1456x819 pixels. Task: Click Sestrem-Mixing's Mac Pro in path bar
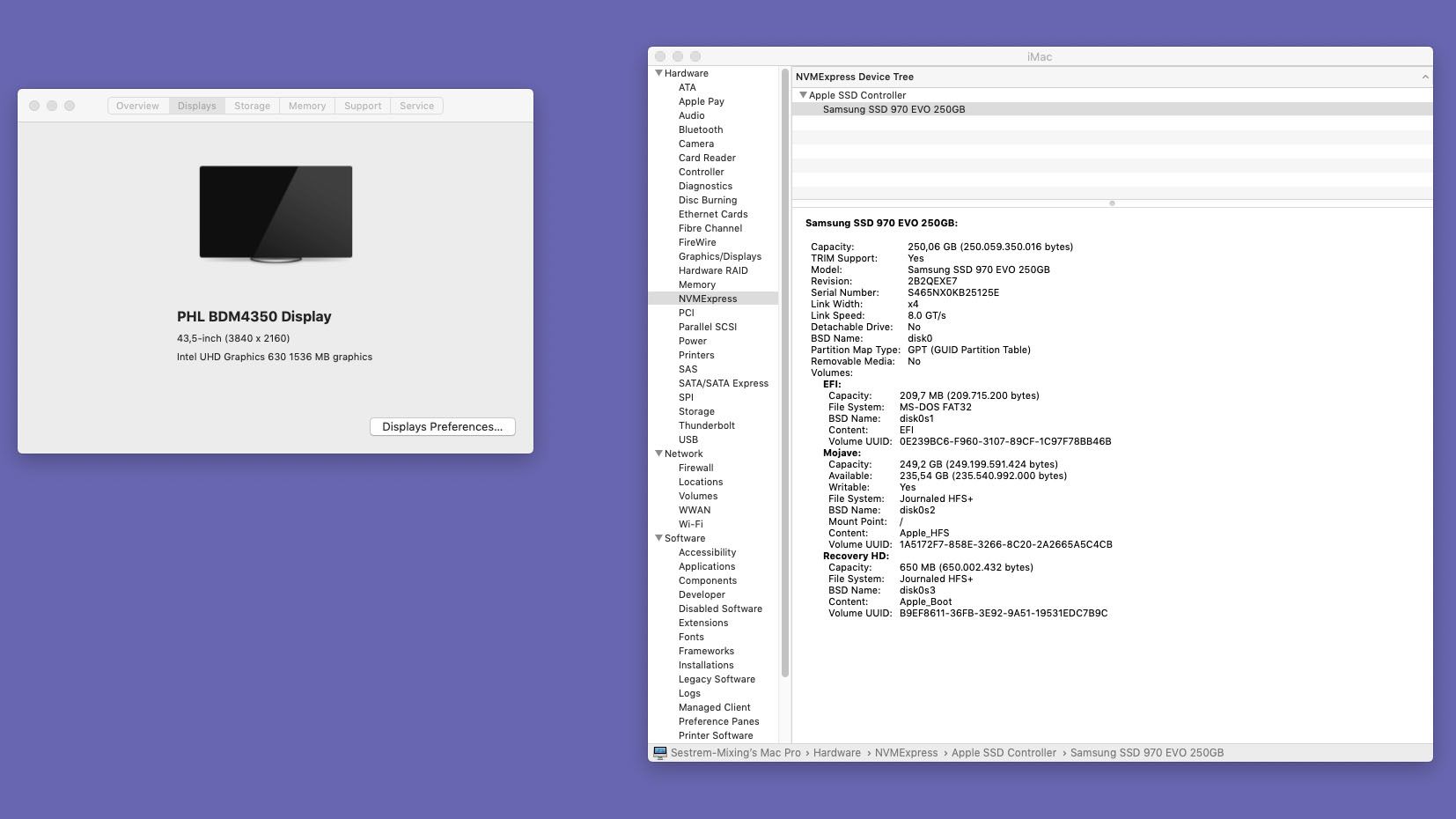point(736,753)
